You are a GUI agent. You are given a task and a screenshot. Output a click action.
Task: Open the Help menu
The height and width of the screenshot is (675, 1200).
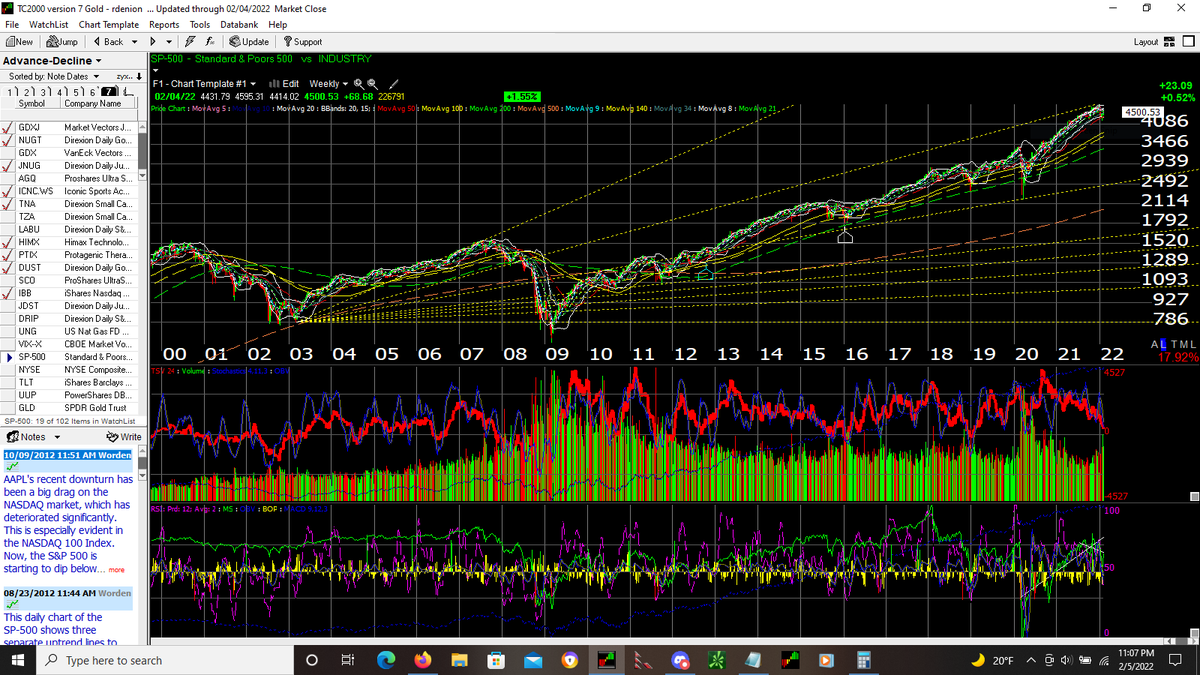coord(278,24)
